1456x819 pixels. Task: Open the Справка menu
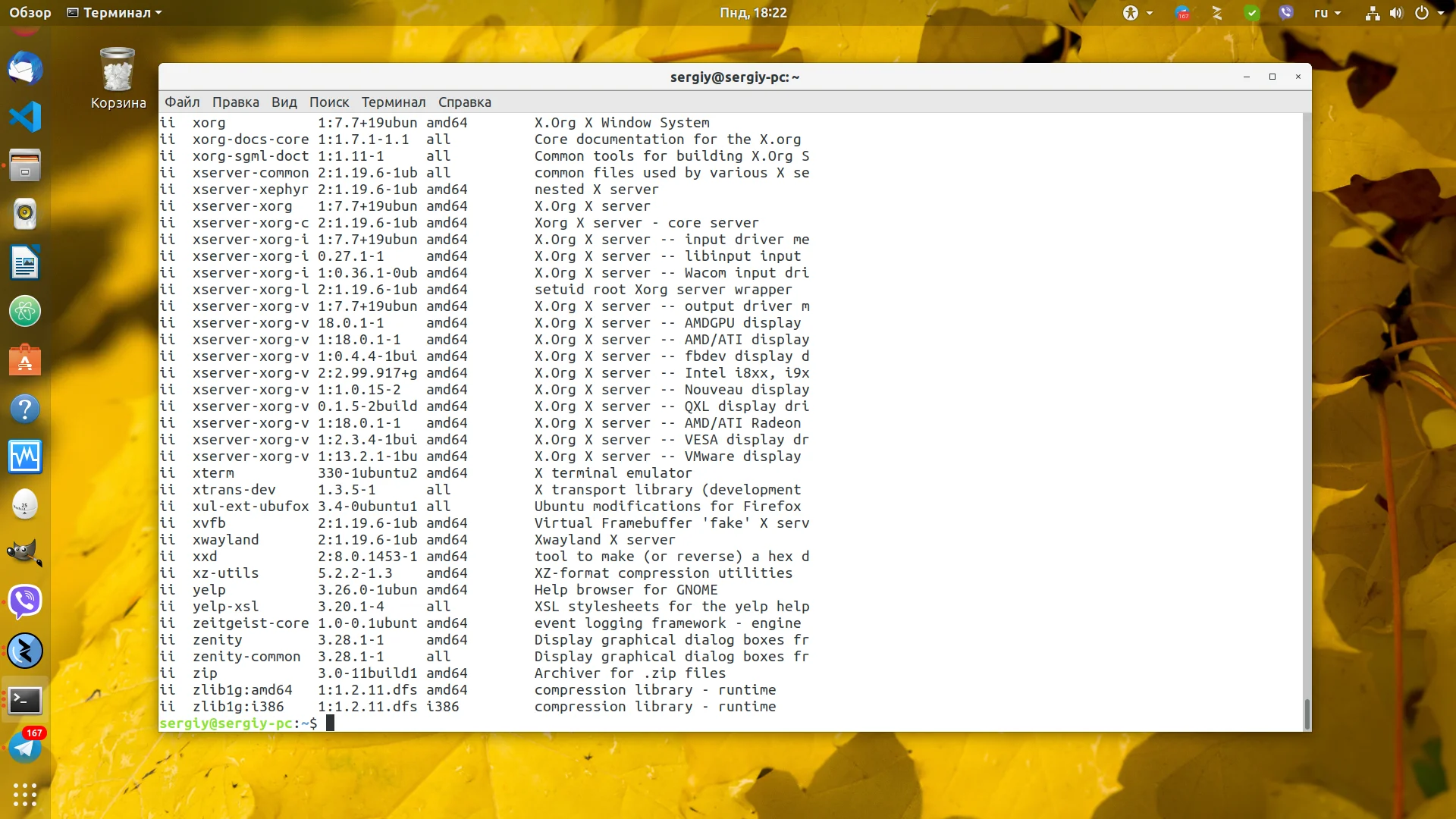click(x=464, y=102)
